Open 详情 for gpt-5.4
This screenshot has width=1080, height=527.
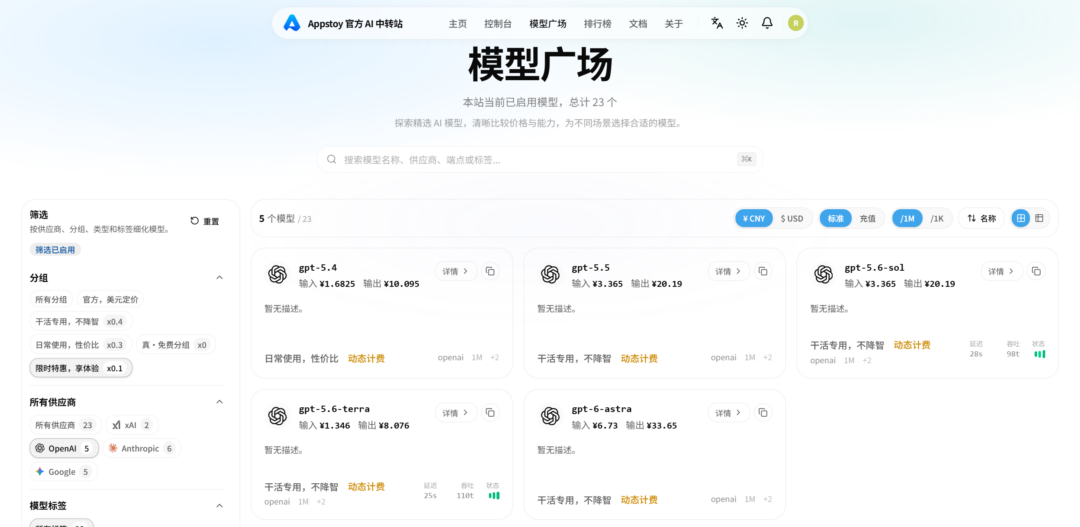(x=456, y=271)
